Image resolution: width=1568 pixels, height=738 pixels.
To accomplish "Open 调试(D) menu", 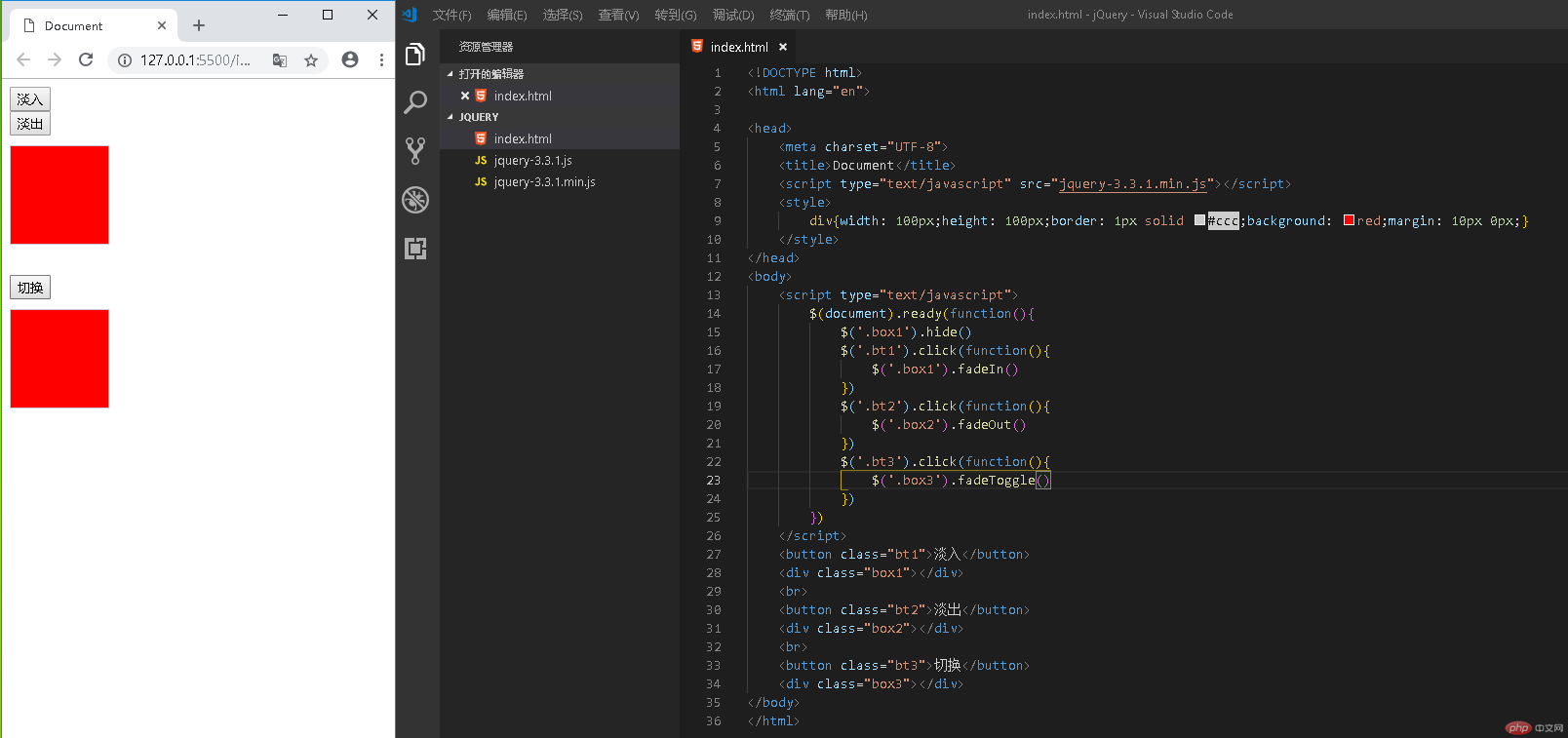I will [x=733, y=15].
